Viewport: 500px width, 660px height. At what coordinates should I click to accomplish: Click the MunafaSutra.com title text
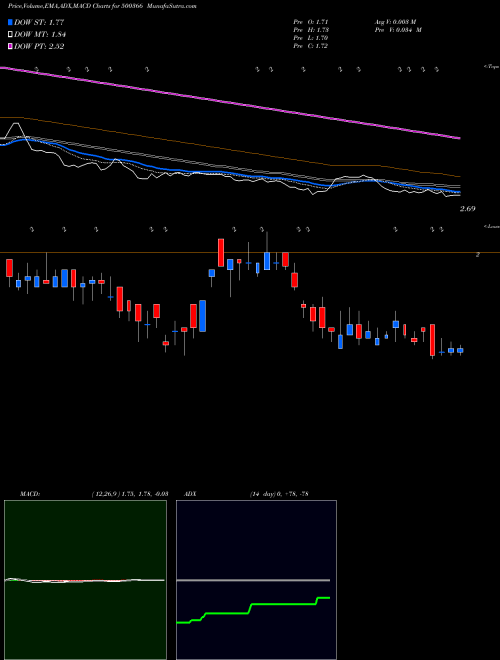(173, 6)
